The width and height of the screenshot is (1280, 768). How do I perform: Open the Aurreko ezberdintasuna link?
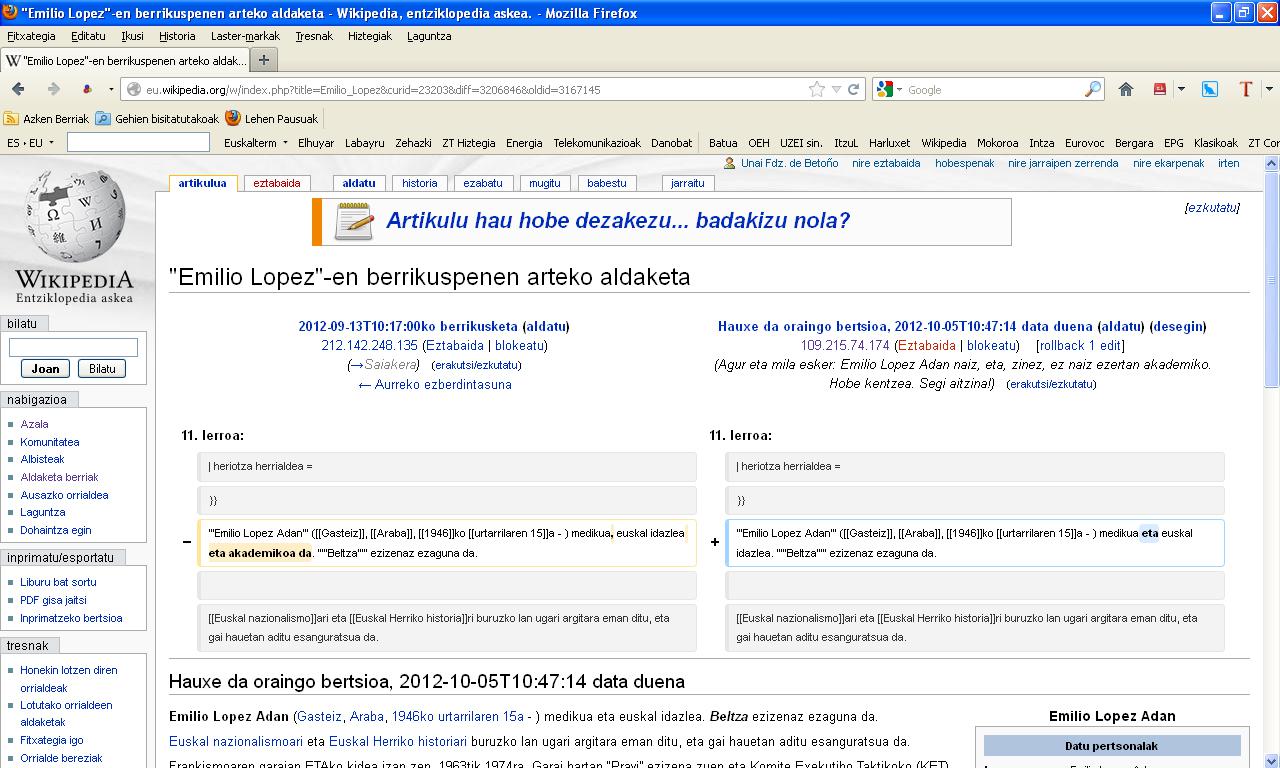434,384
